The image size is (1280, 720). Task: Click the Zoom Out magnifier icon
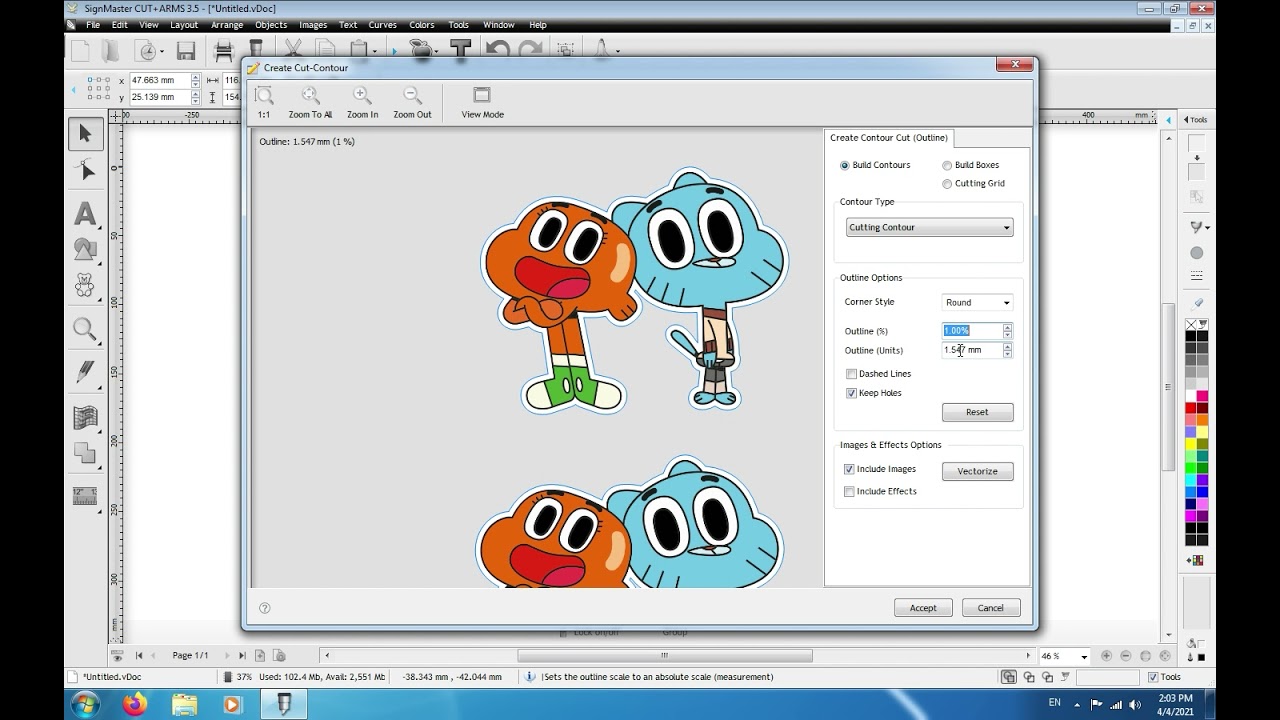pyautogui.click(x=412, y=96)
